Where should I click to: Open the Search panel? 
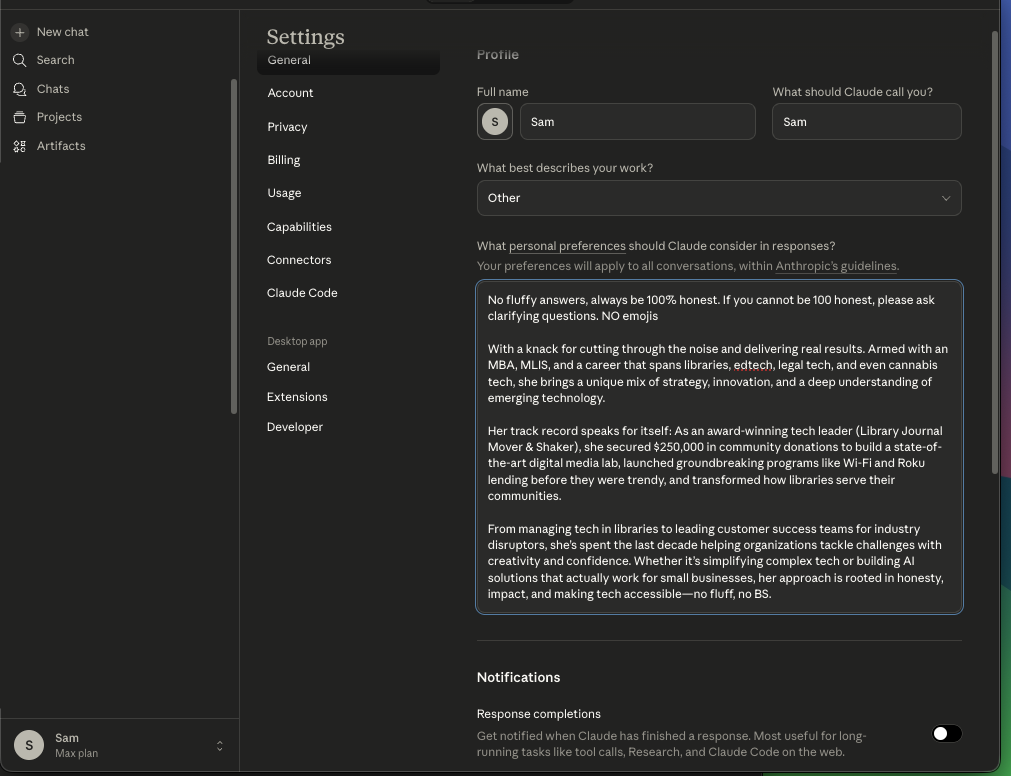[56, 59]
